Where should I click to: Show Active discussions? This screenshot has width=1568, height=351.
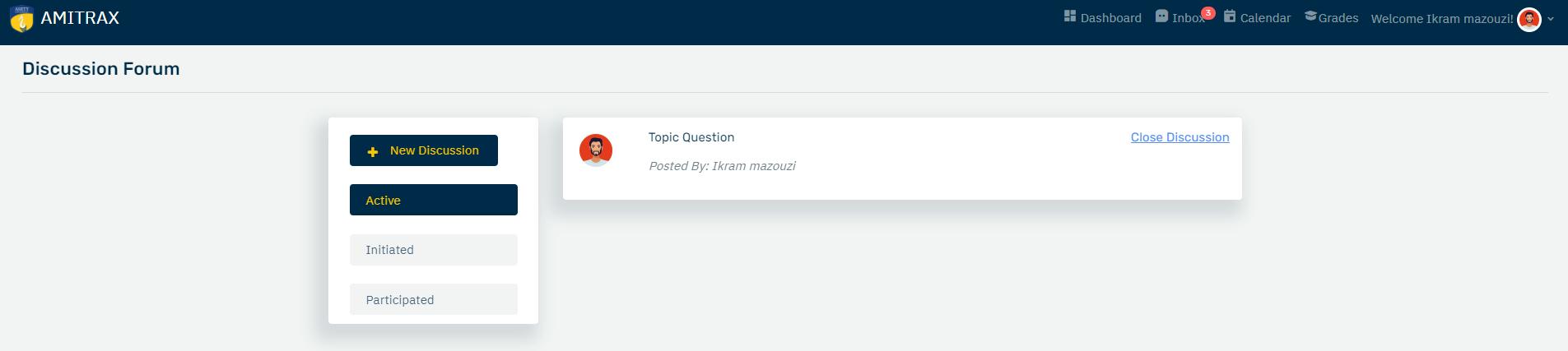tap(433, 200)
